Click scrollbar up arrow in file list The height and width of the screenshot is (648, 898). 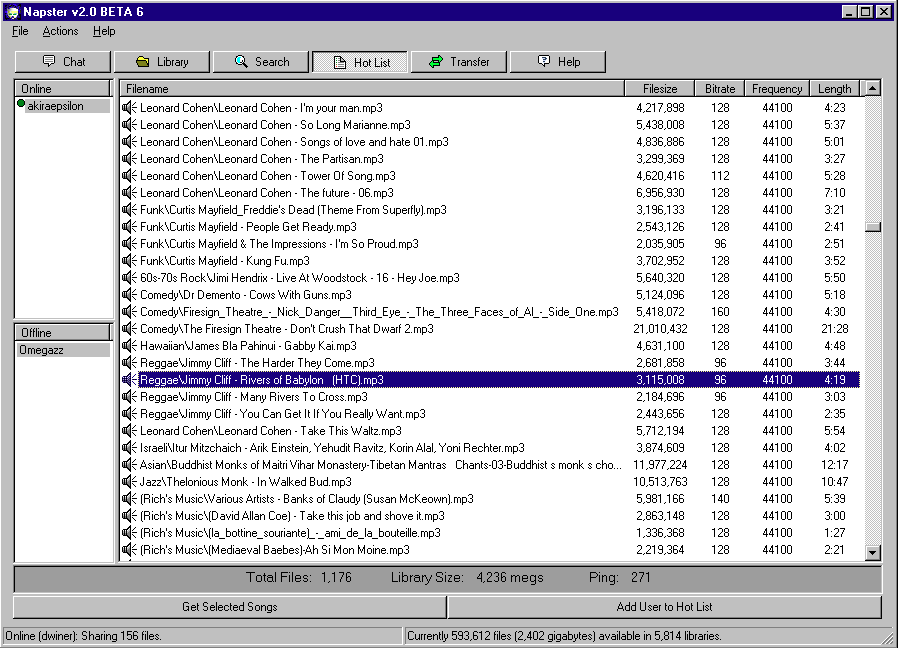(873, 88)
